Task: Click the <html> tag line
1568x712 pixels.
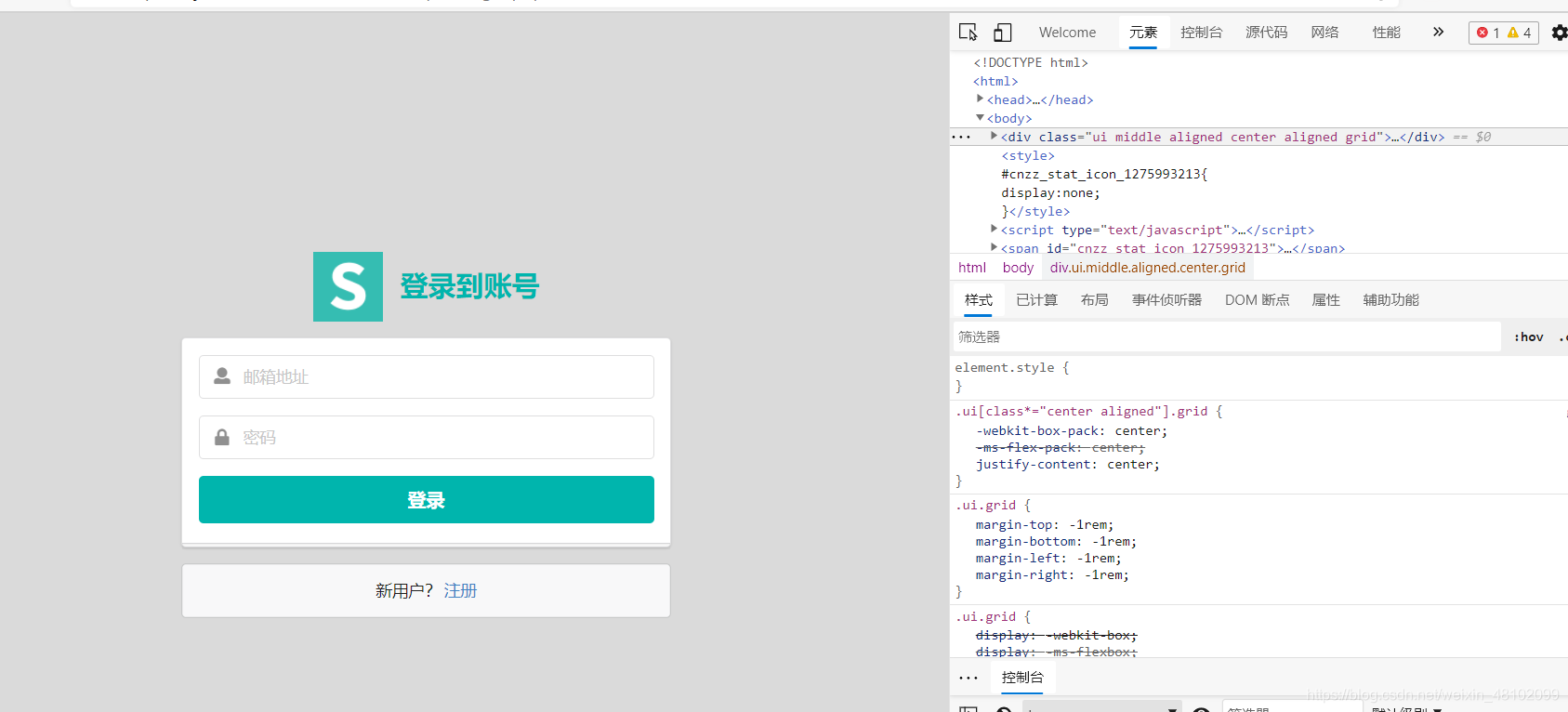Action: pos(995,81)
